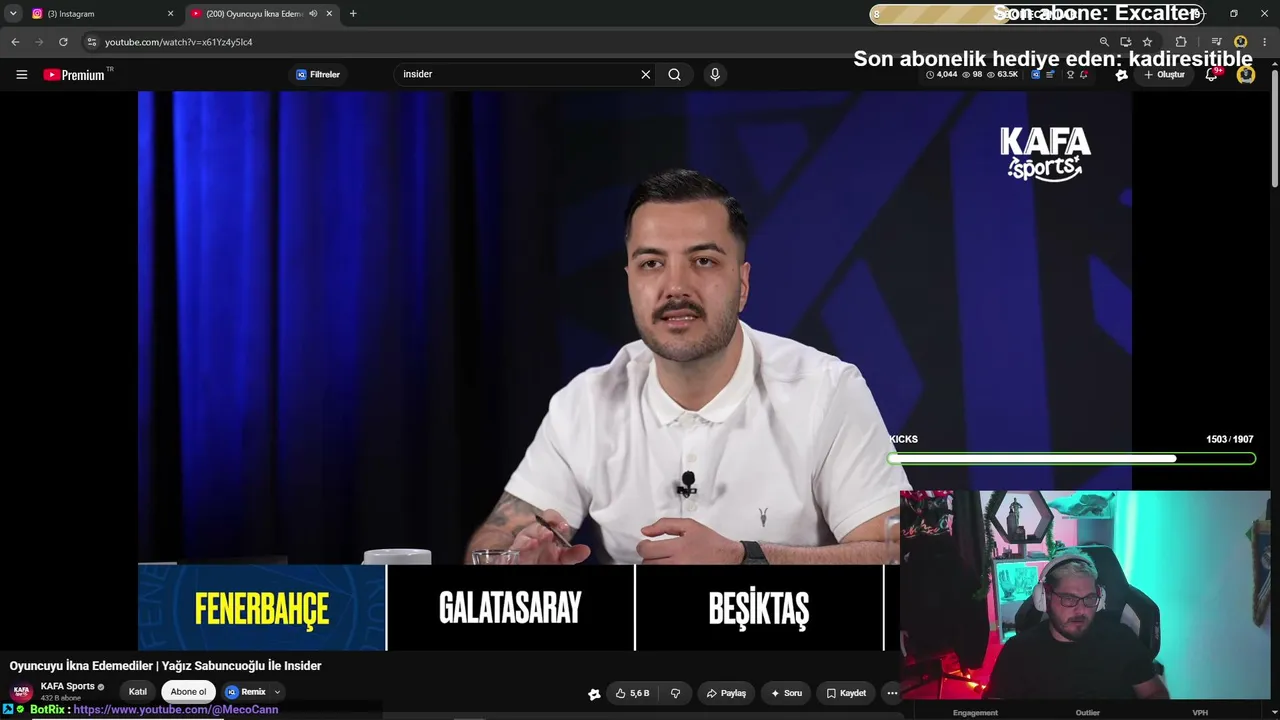Click the Outlier label

[1088, 713]
